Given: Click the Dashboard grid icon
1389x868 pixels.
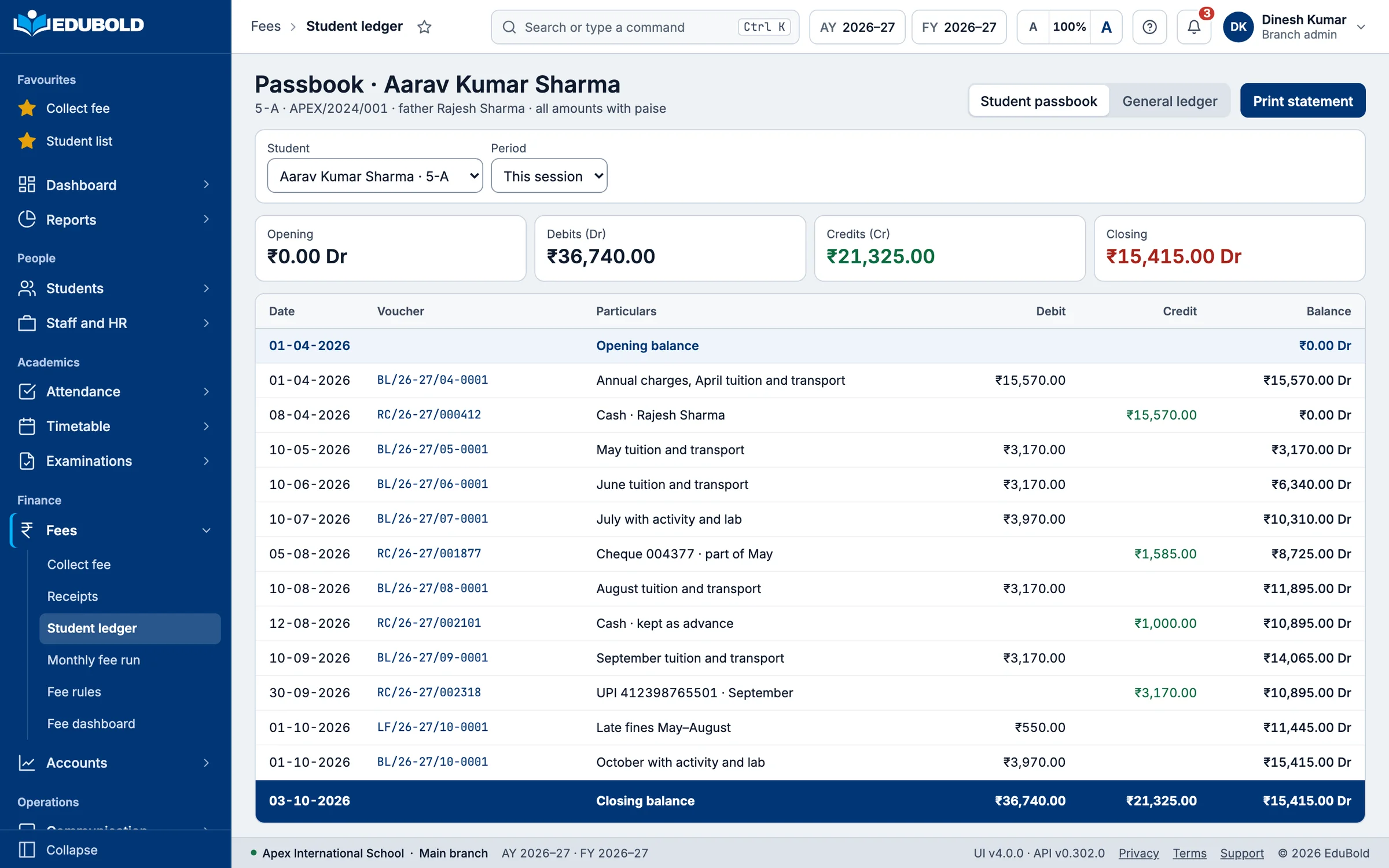Looking at the screenshot, I should coord(27,185).
